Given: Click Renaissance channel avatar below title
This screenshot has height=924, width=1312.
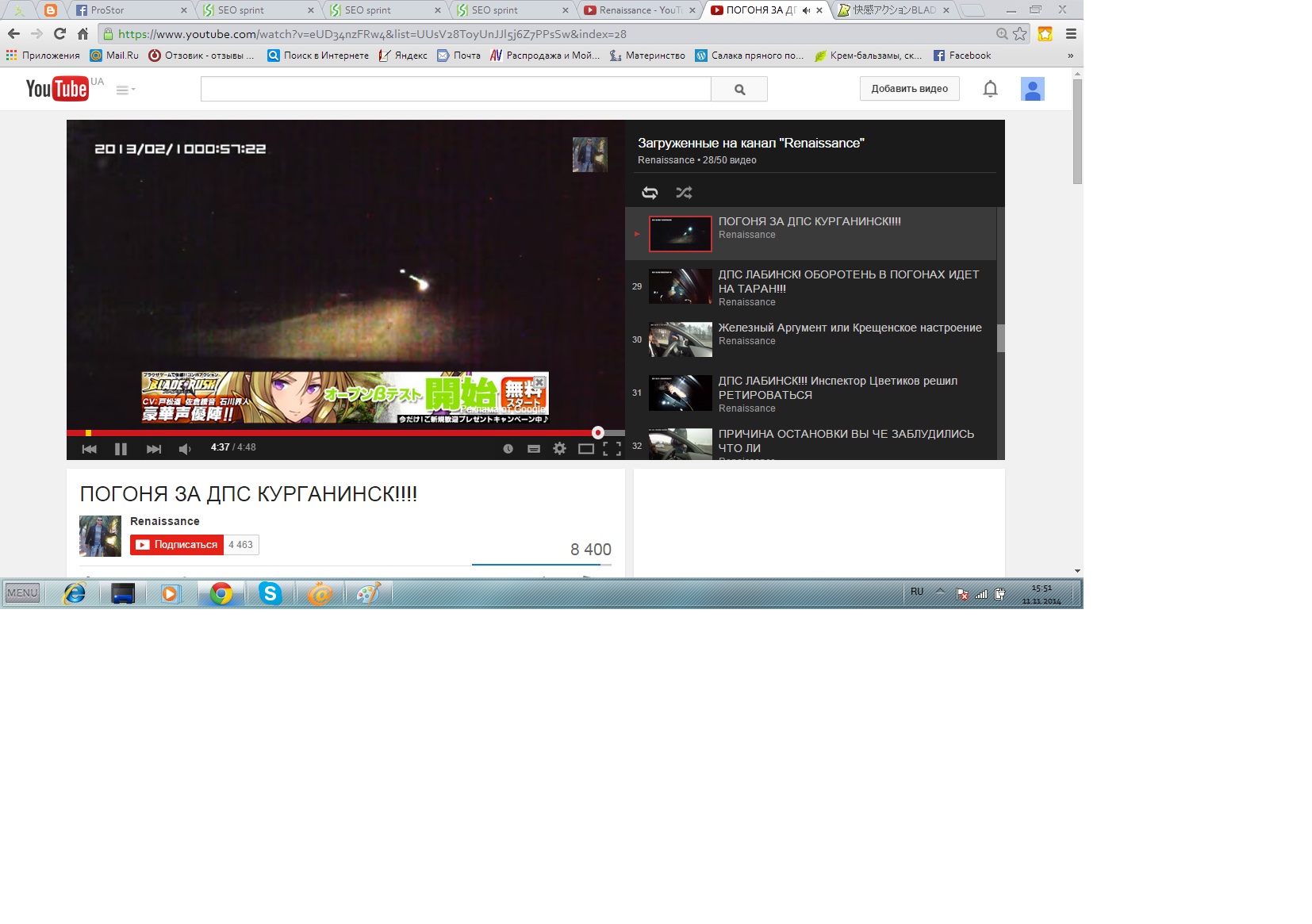Looking at the screenshot, I should 100,536.
